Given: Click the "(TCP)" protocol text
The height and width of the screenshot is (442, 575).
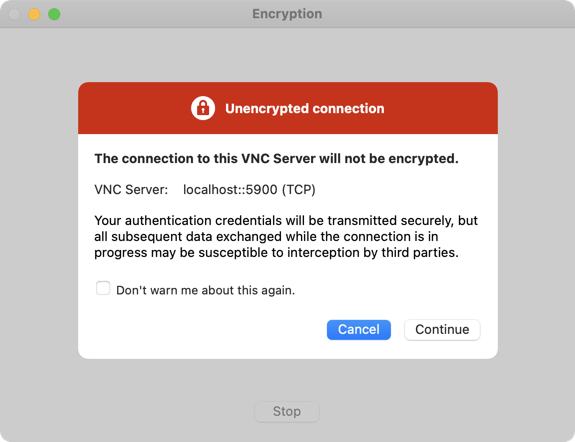Looking at the screenshot, I should click(299, 190).
